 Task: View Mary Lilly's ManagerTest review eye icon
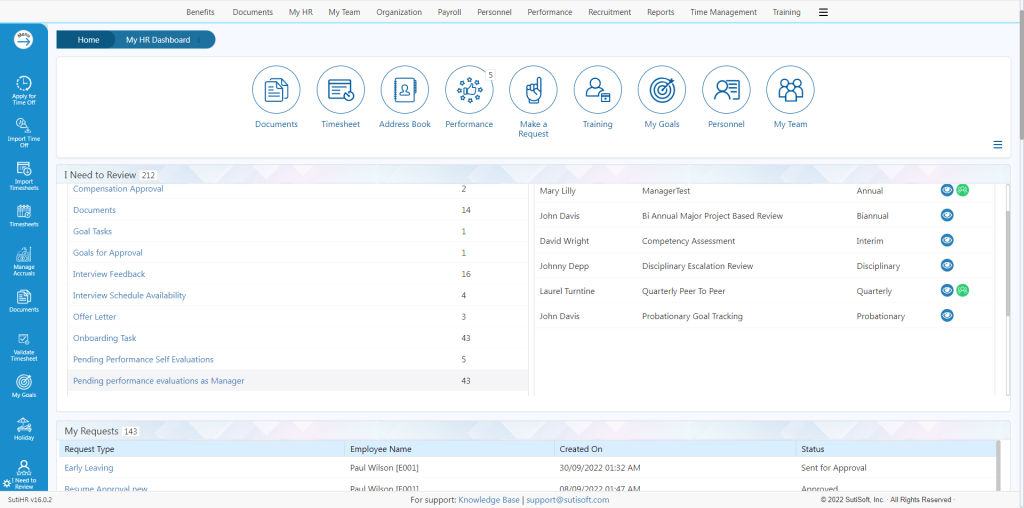click(947, 190)
